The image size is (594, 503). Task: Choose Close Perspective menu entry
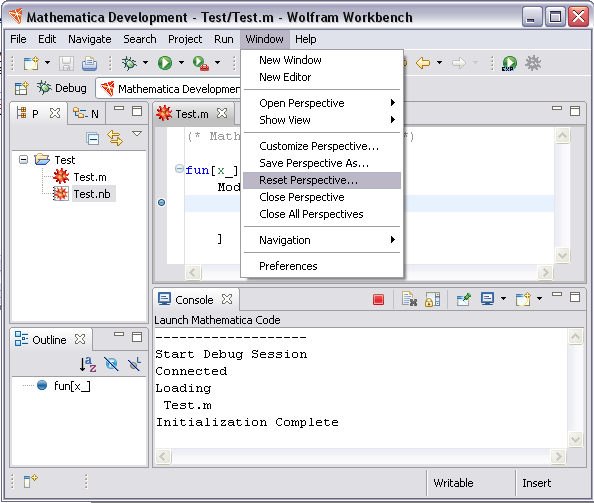(322, 197)
